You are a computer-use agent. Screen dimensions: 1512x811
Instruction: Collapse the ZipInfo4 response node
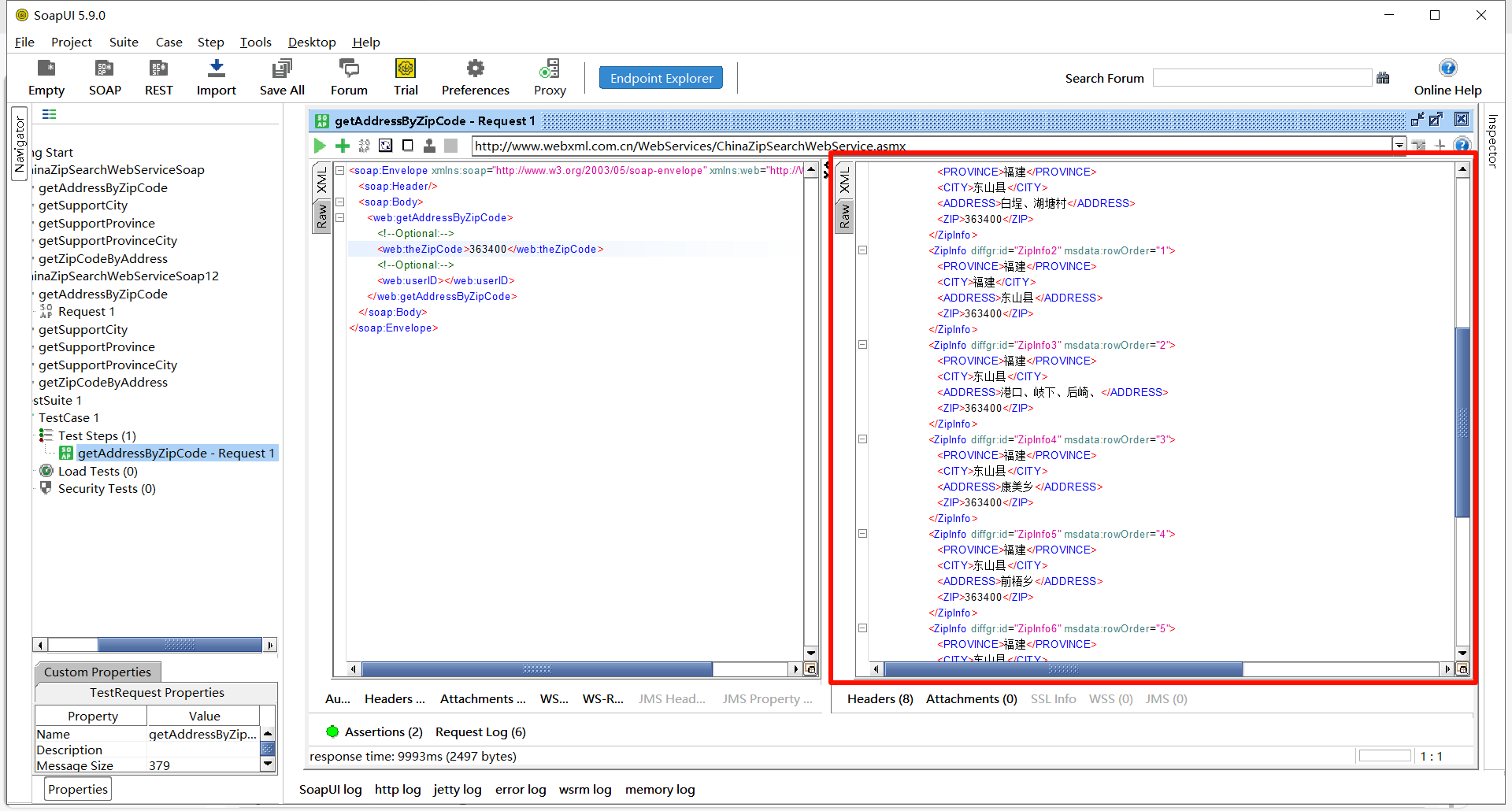[x=862, y=439]
